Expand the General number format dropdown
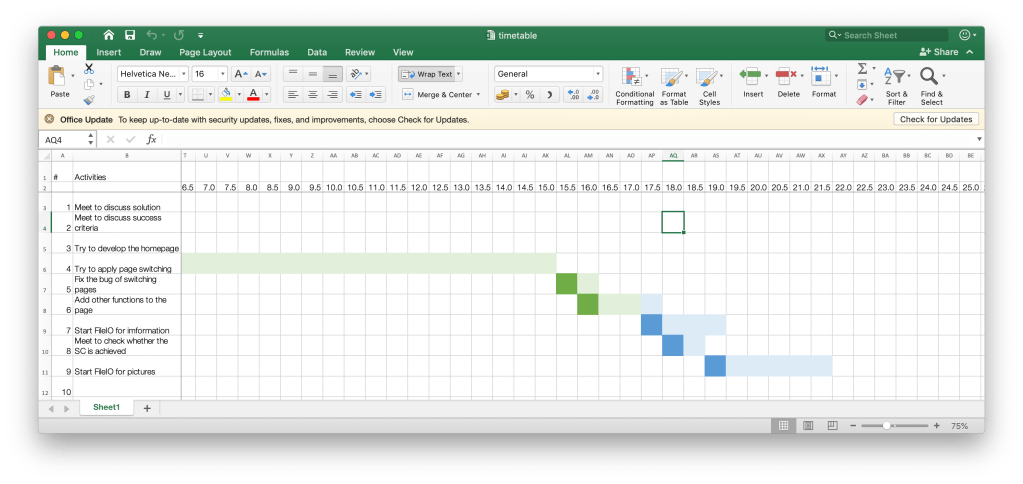1023x484 pixels. (598, 74)
